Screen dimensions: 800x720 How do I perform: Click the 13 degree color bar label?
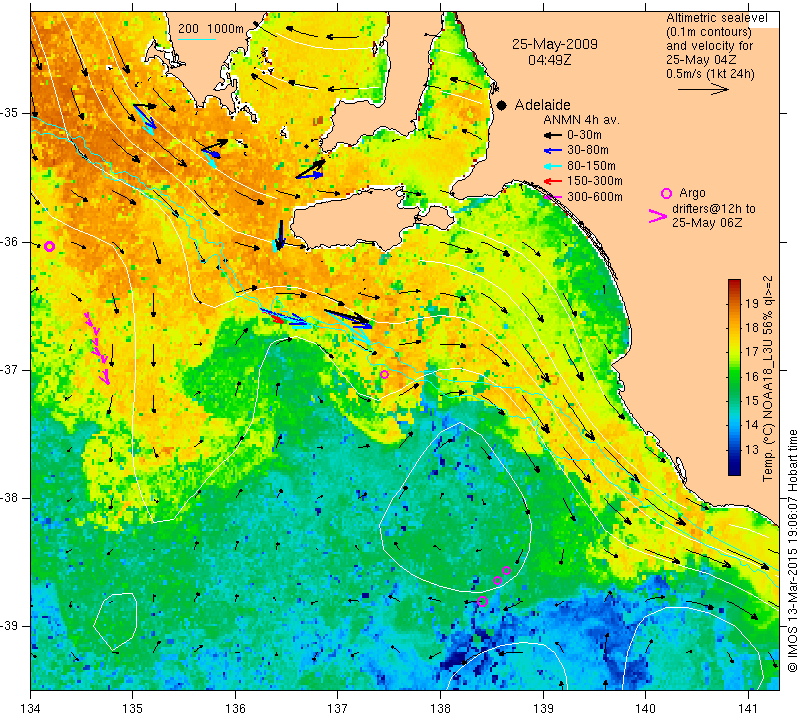pyautogui.click(x=752, y=449)
